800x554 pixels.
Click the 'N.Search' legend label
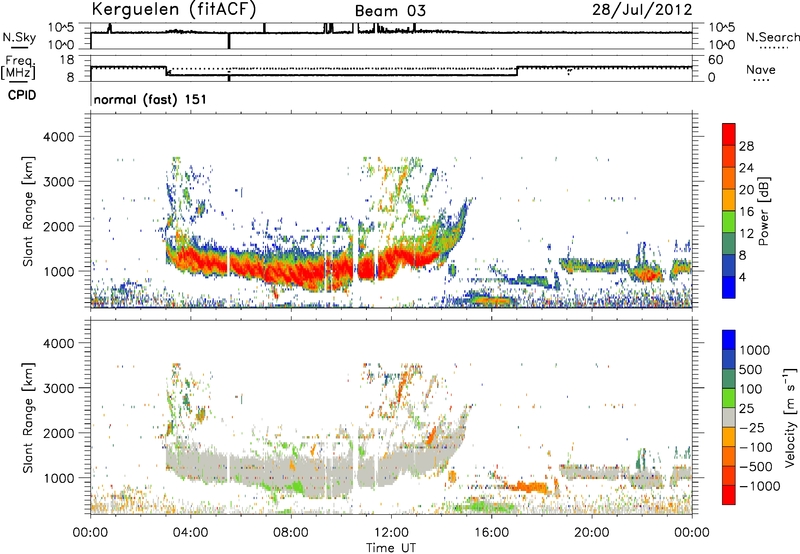772,37
